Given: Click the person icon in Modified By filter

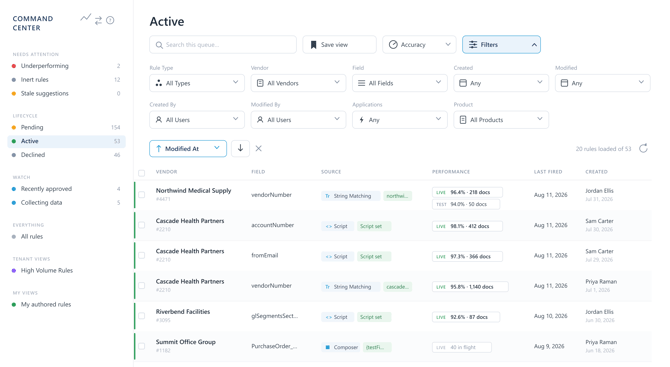Looking at the screenshot, I should tap(260, 120).
